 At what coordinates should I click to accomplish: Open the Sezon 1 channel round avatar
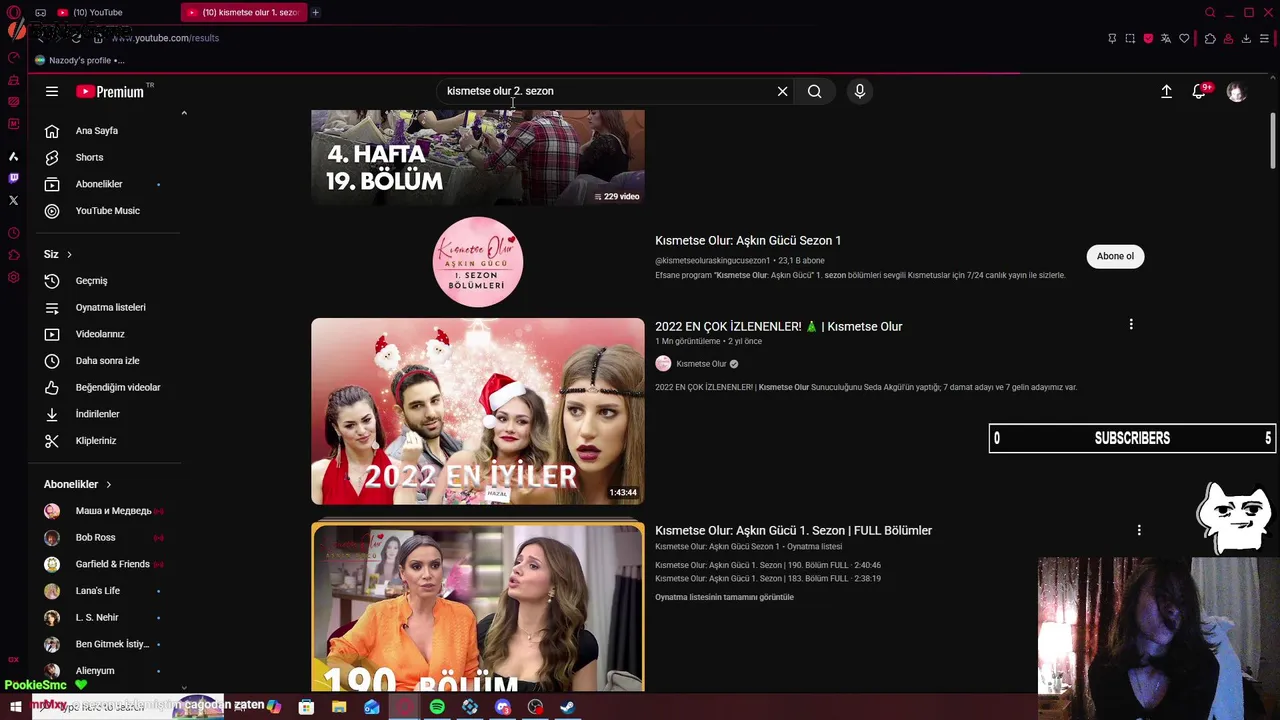478,261
